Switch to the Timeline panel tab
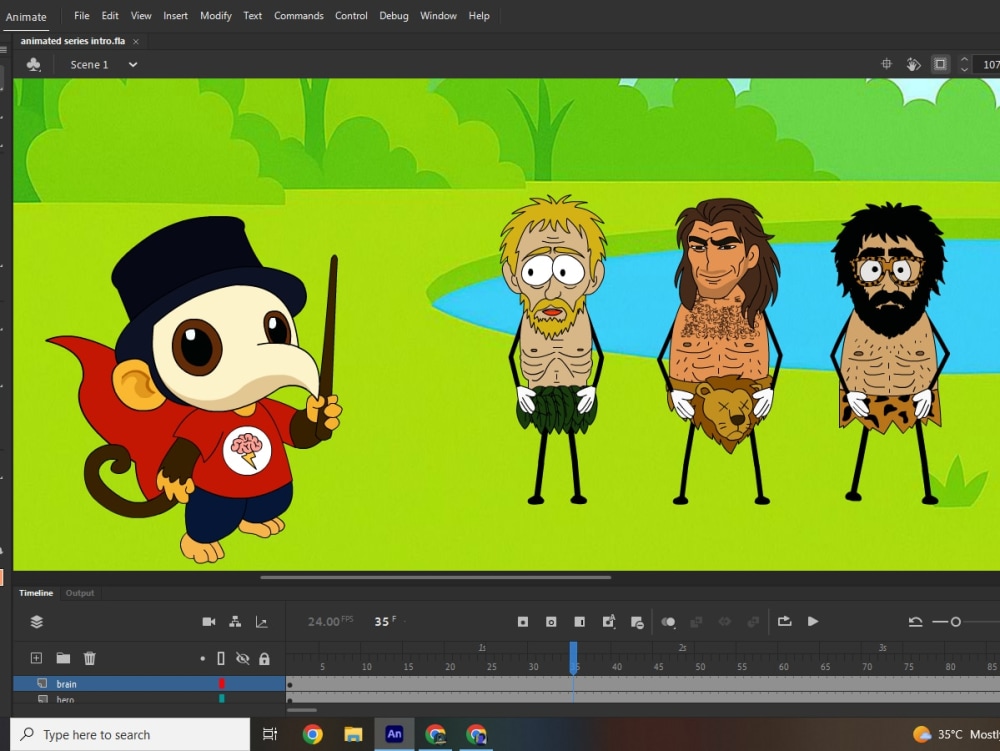Screen dimensions: 1000x751 (x=36, y=593)
